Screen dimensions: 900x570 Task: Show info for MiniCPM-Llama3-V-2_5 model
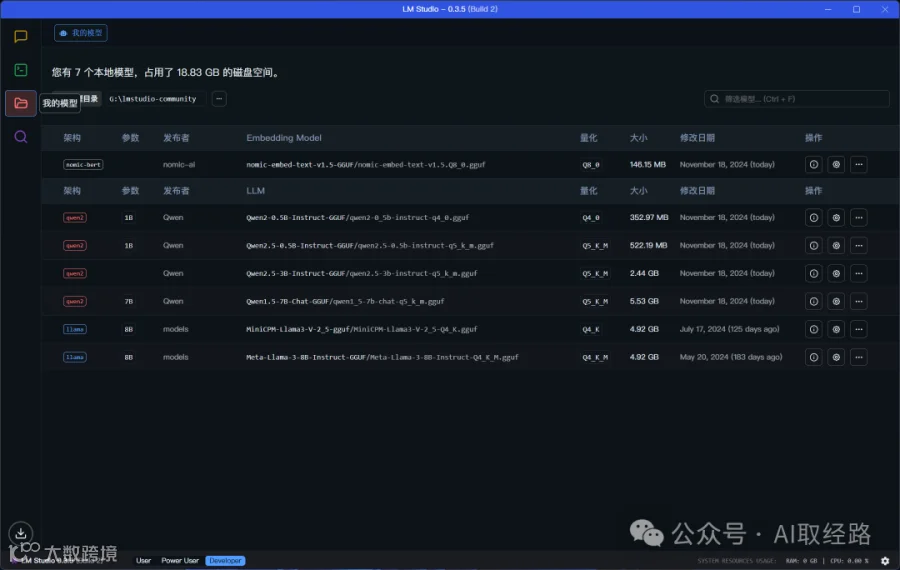pos(814,329)
